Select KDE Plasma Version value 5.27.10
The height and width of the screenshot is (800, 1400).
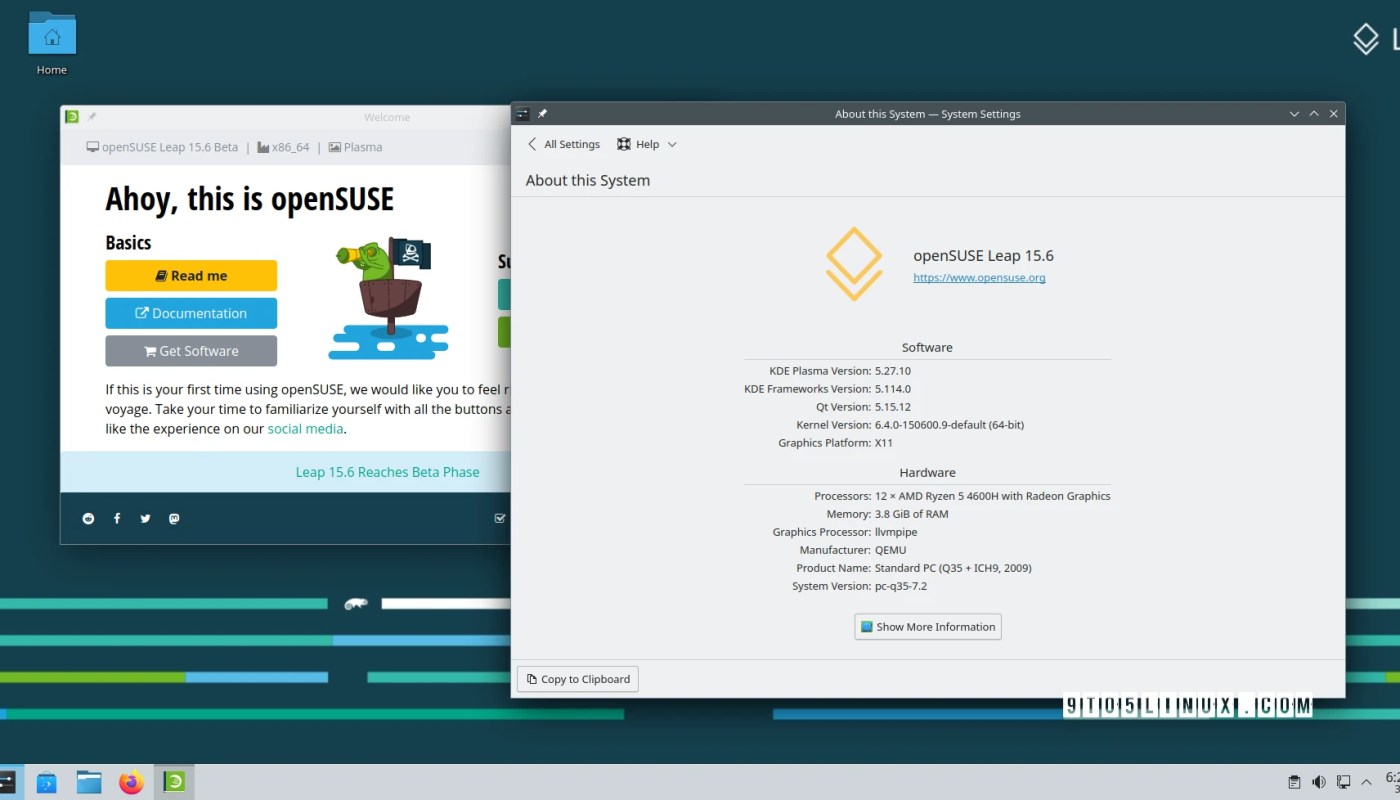pyautogui.click(x=893, y=371)
